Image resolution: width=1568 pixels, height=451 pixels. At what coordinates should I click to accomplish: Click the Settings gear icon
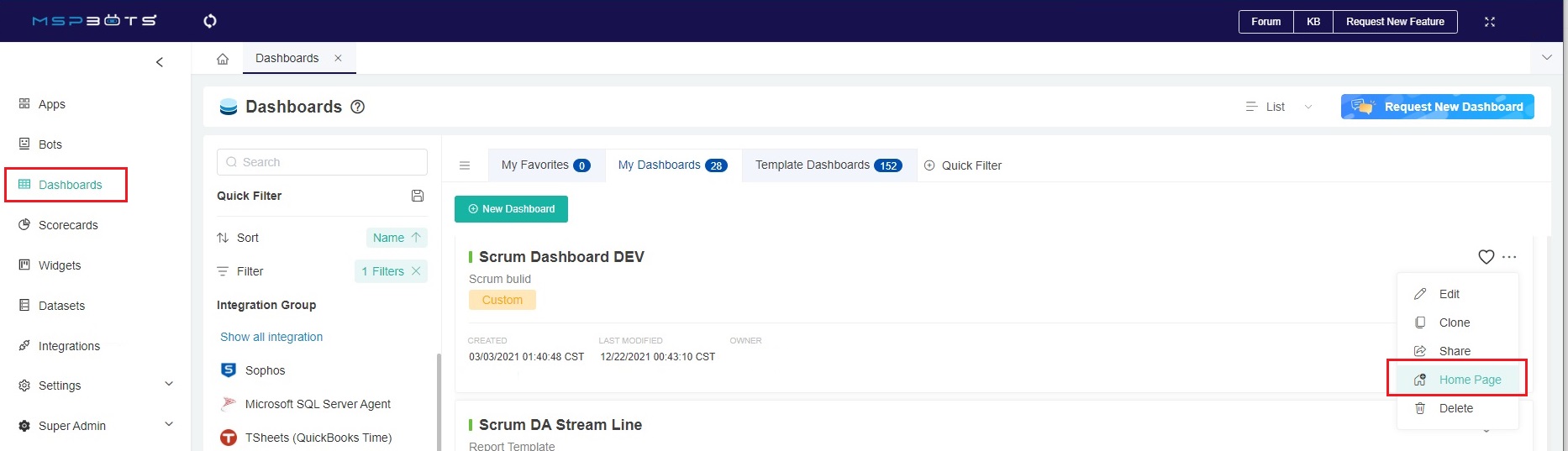[24, 385]
